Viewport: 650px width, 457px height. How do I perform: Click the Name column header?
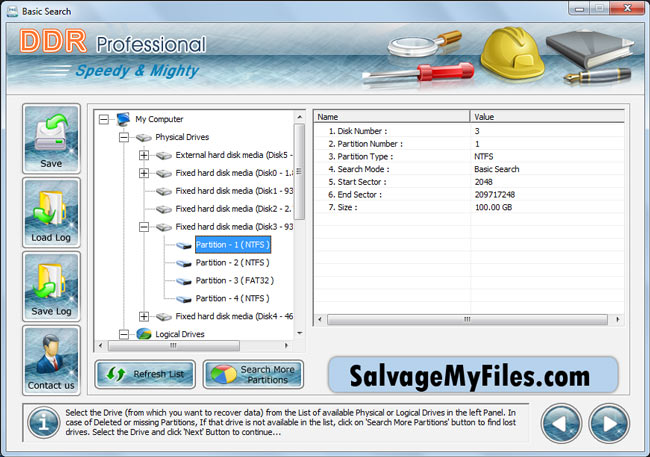tap(392, 117)
